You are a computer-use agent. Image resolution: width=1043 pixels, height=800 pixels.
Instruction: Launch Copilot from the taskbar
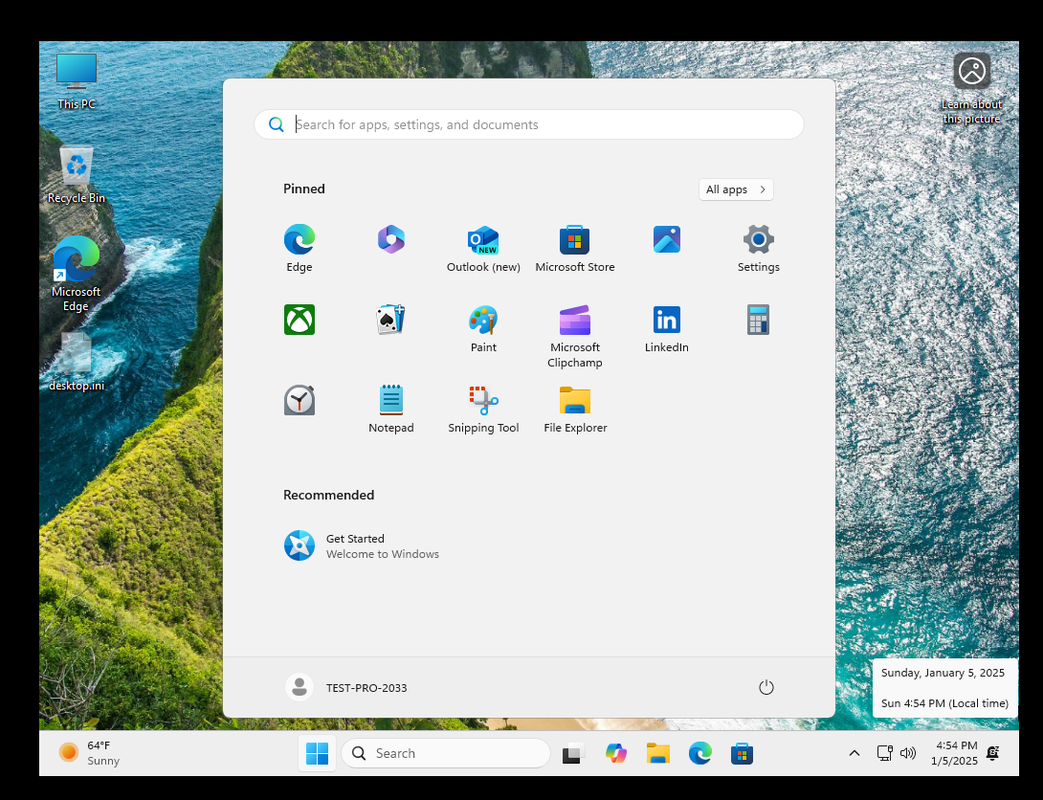click(x=616, y=753)
